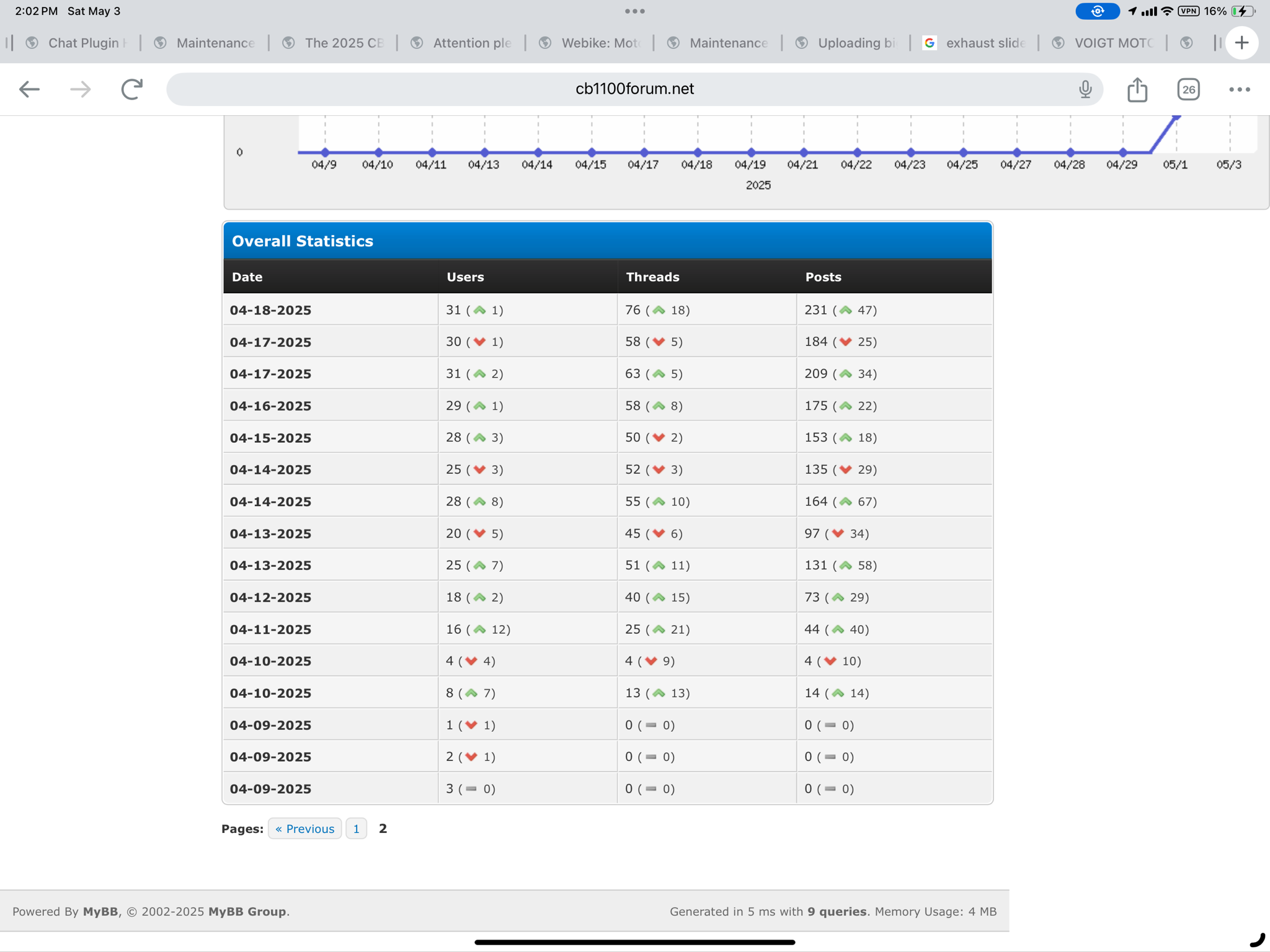Switch to the Webike: Mot tab
This screenshot has height=952, width=1270.
click(x=589, y=43)
